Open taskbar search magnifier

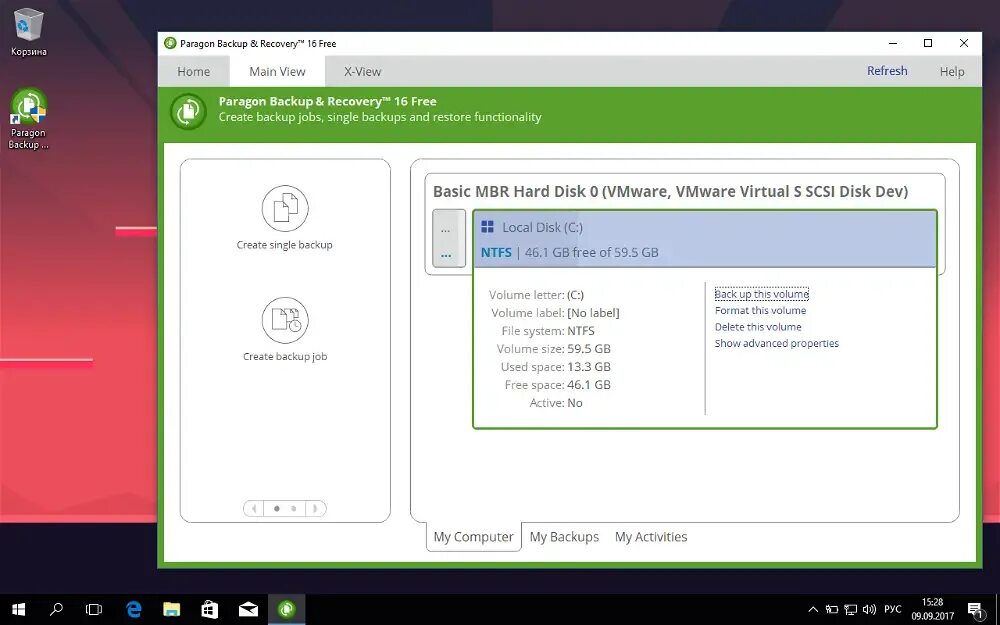56,610
